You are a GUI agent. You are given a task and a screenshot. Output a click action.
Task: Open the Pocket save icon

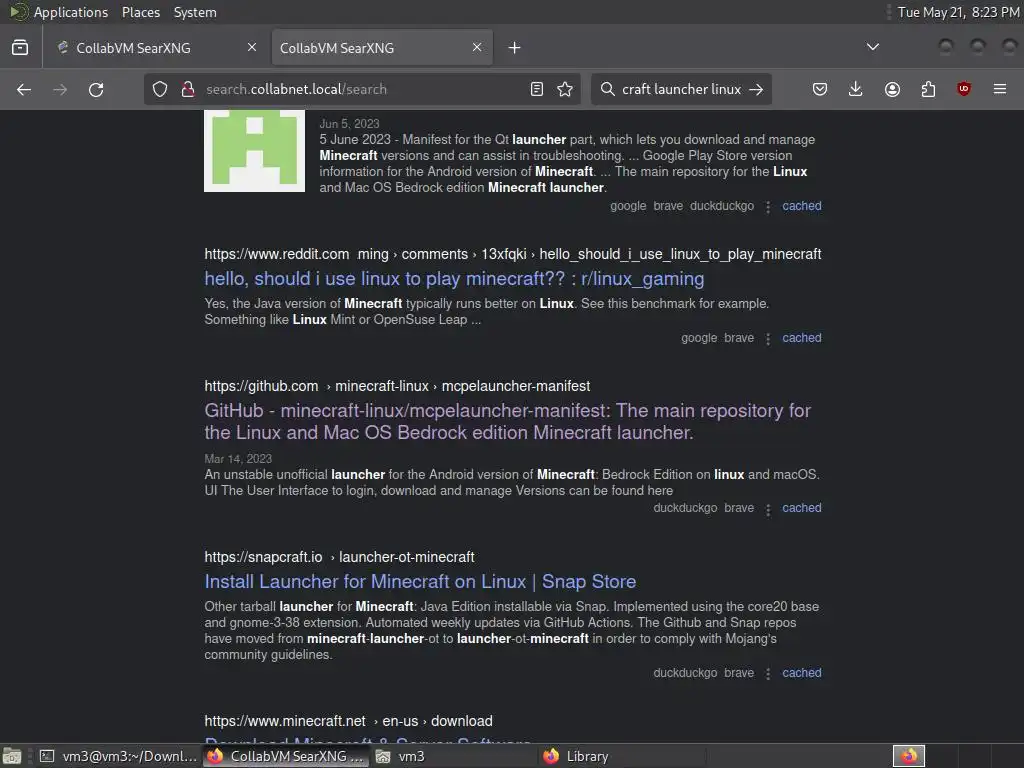click(x=820, y=89)
